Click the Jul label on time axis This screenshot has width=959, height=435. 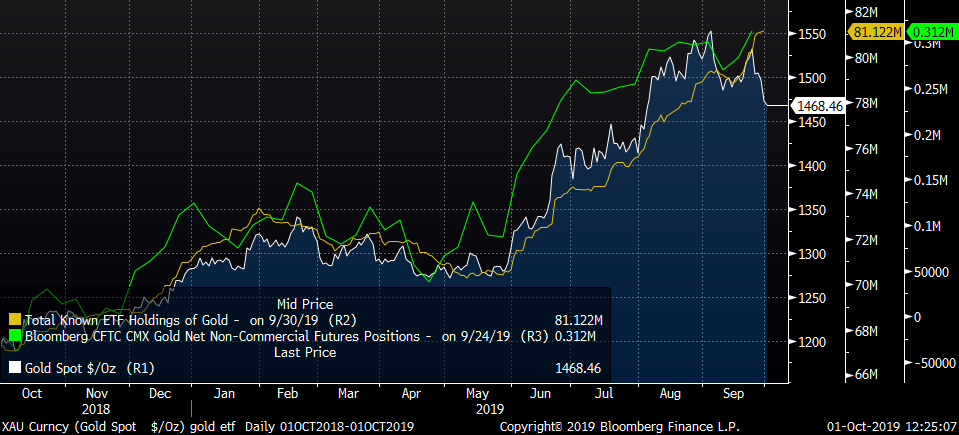604,394
